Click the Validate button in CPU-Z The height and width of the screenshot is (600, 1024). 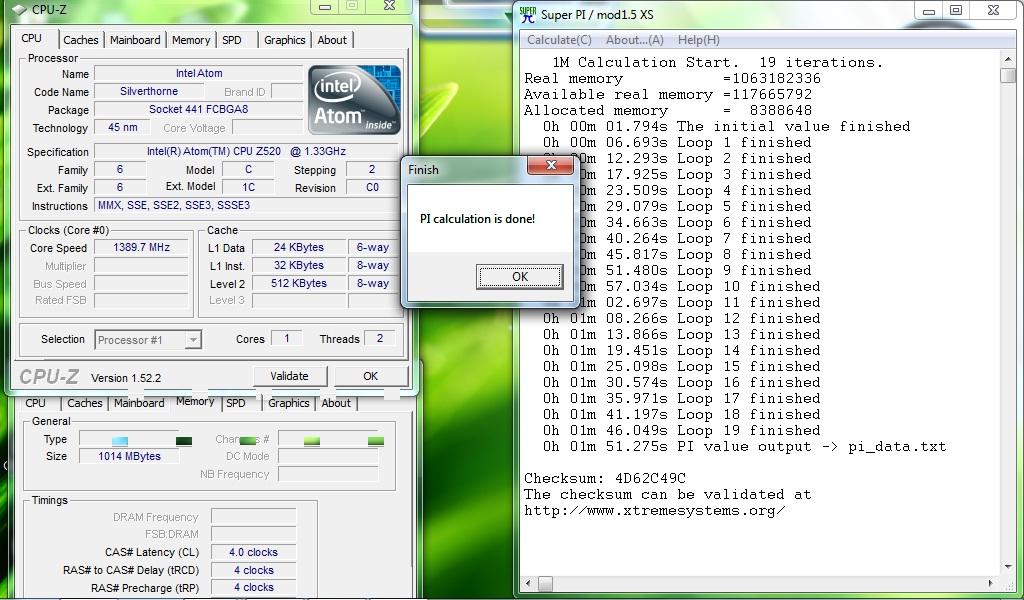289,376
